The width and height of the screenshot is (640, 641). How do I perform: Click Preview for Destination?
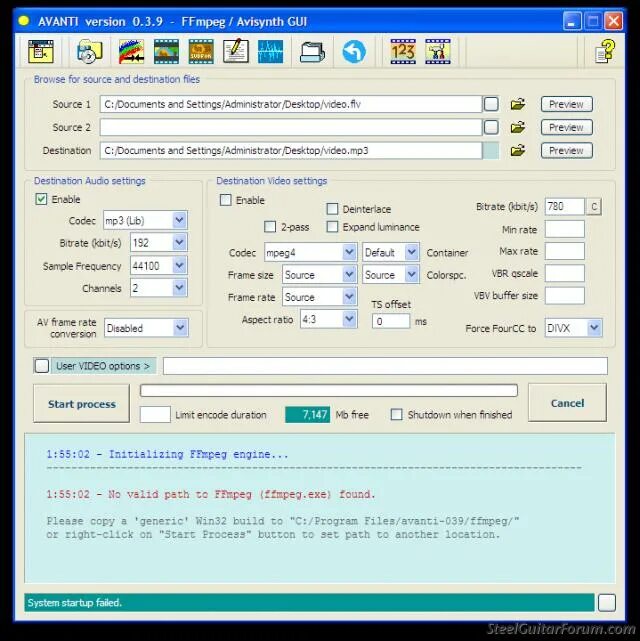(566, 150)
